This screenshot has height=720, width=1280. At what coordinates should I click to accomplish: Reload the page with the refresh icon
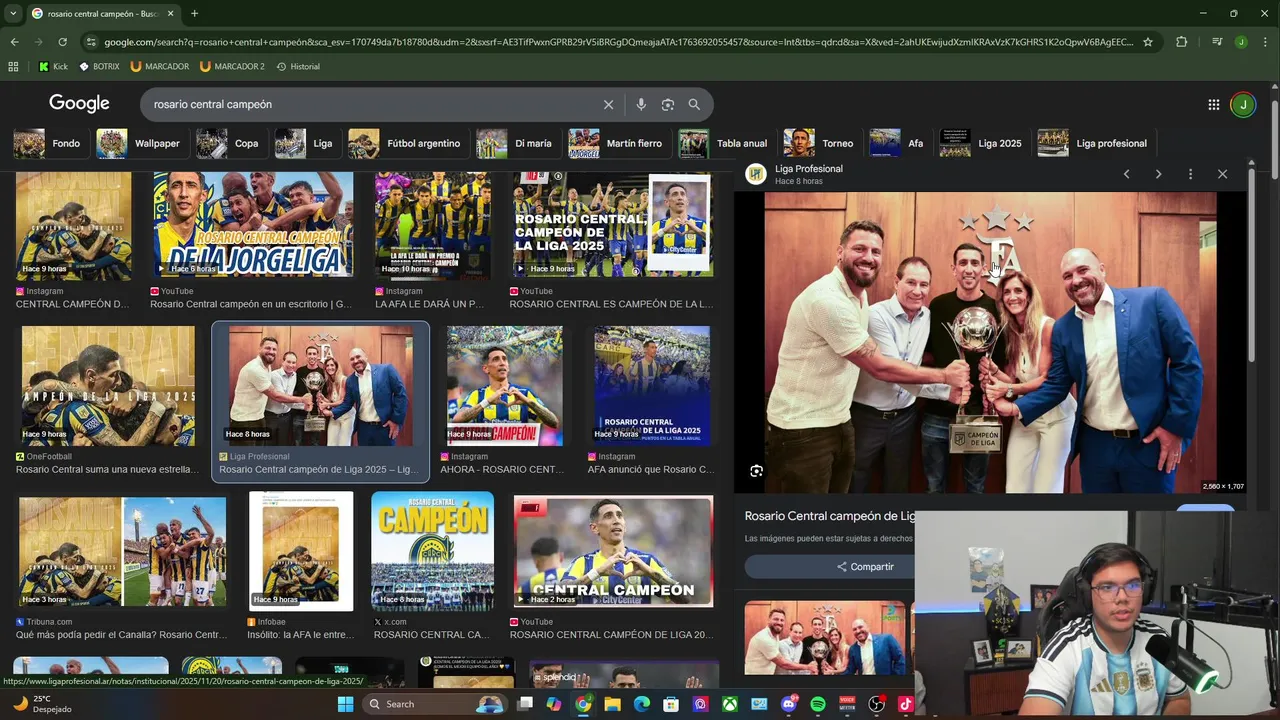pos(62,42)
